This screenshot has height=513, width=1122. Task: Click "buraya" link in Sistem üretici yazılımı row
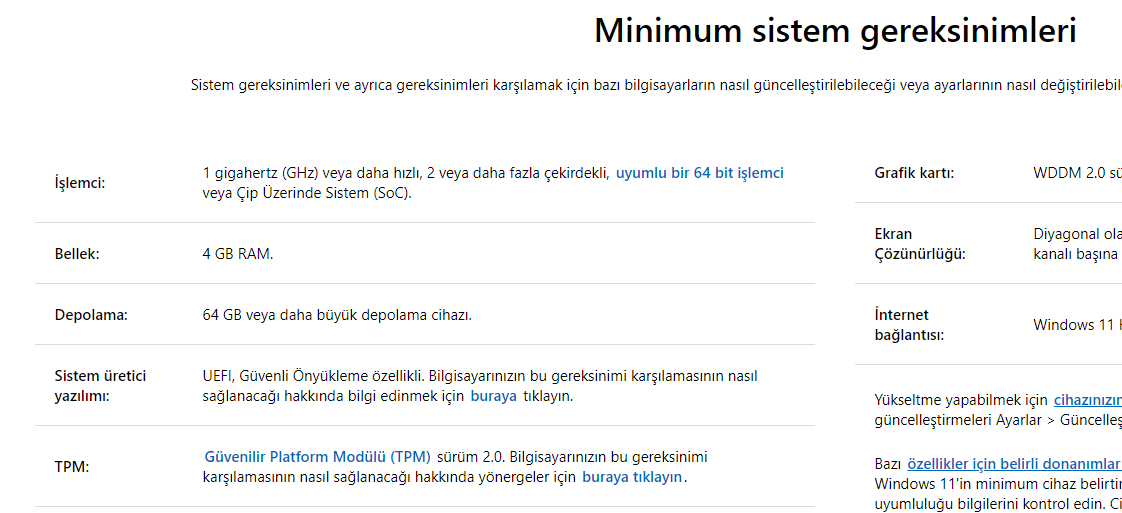(x=493, y=396)
